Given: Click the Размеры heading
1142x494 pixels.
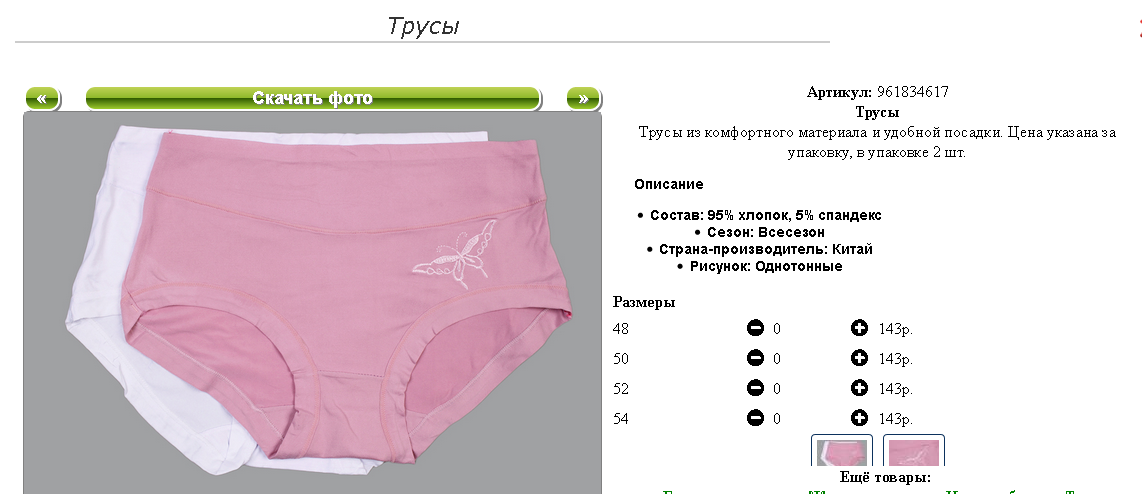Looking at the screenshot, I should tap(644, 302).
